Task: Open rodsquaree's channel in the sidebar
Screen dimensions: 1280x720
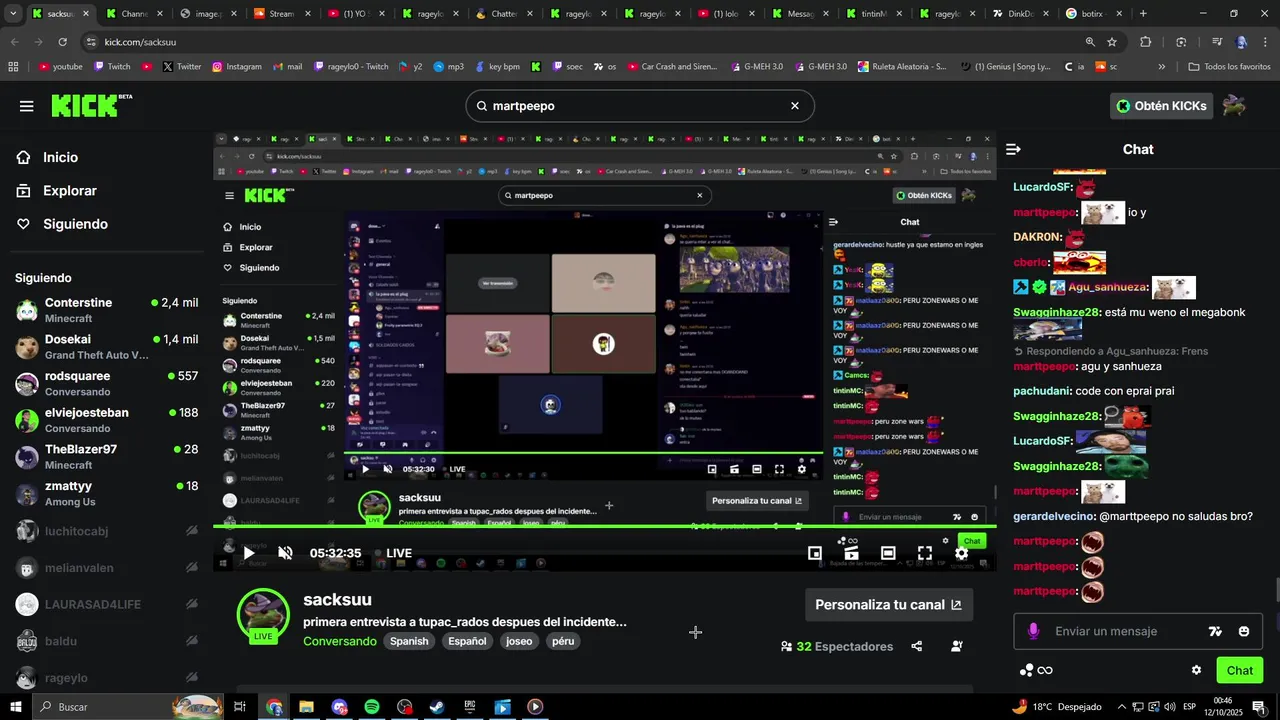Action: point(106,383)
